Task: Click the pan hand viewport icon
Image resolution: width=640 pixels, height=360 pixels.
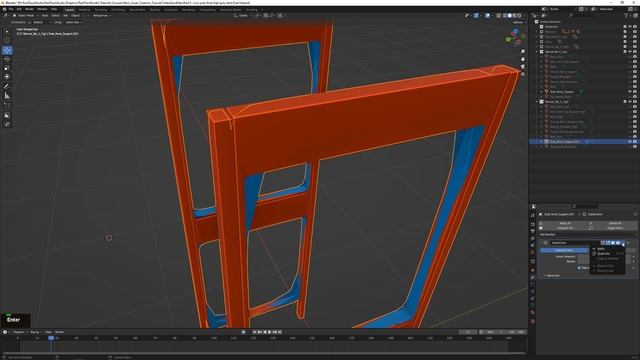Action: (523, 59)
